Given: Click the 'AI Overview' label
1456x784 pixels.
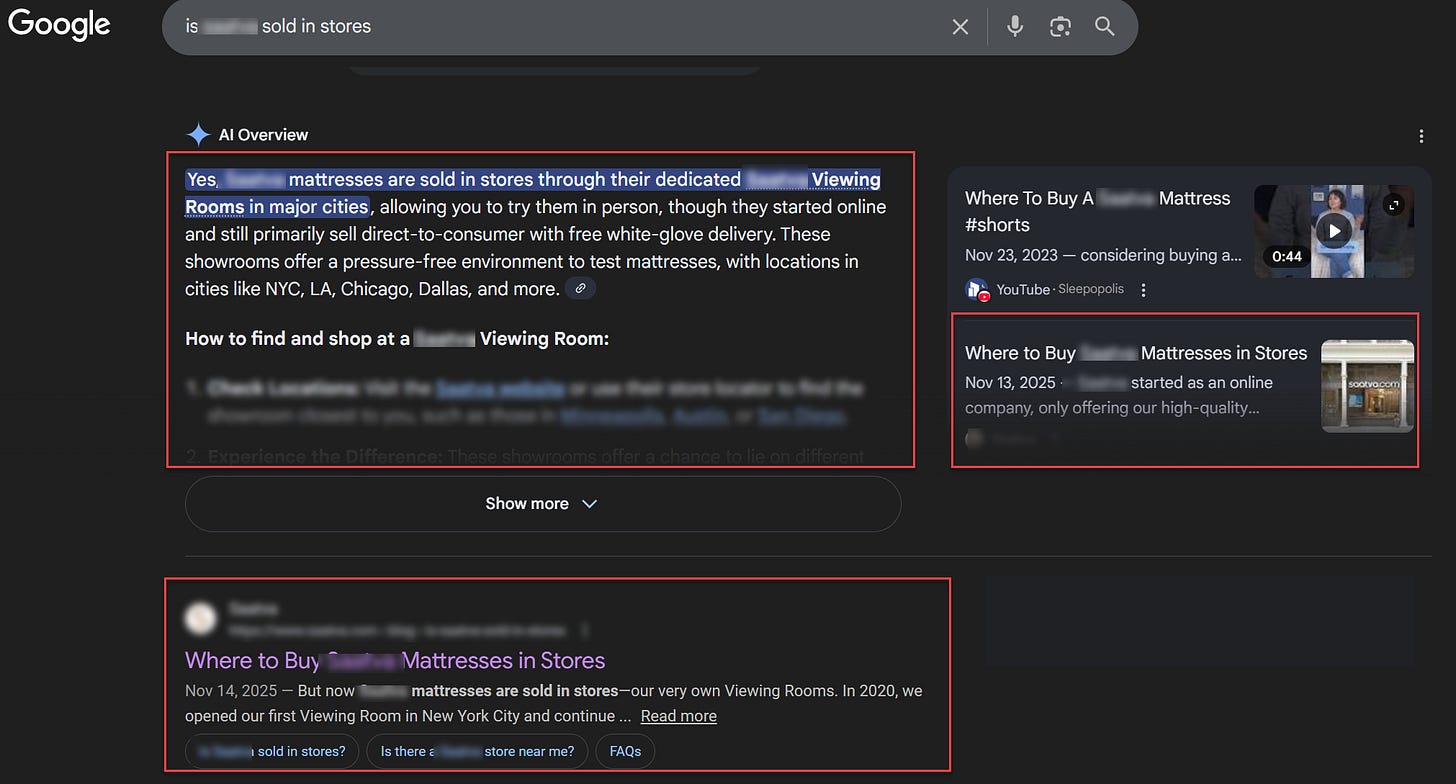Looking at the screenshot, I should pyautogui.click(x=263, y=135).
